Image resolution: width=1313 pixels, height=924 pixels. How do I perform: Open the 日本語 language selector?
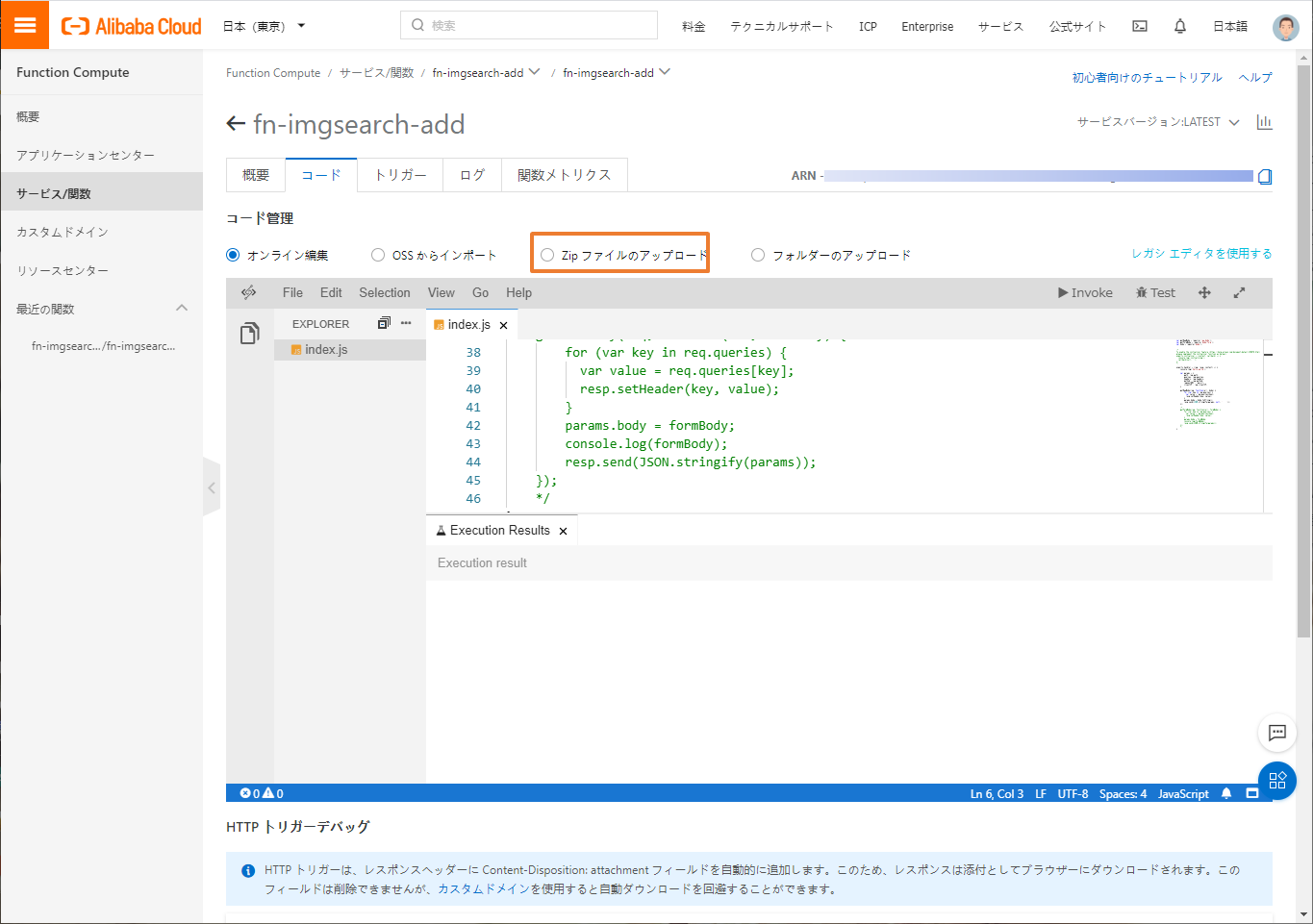(1230, 26)
